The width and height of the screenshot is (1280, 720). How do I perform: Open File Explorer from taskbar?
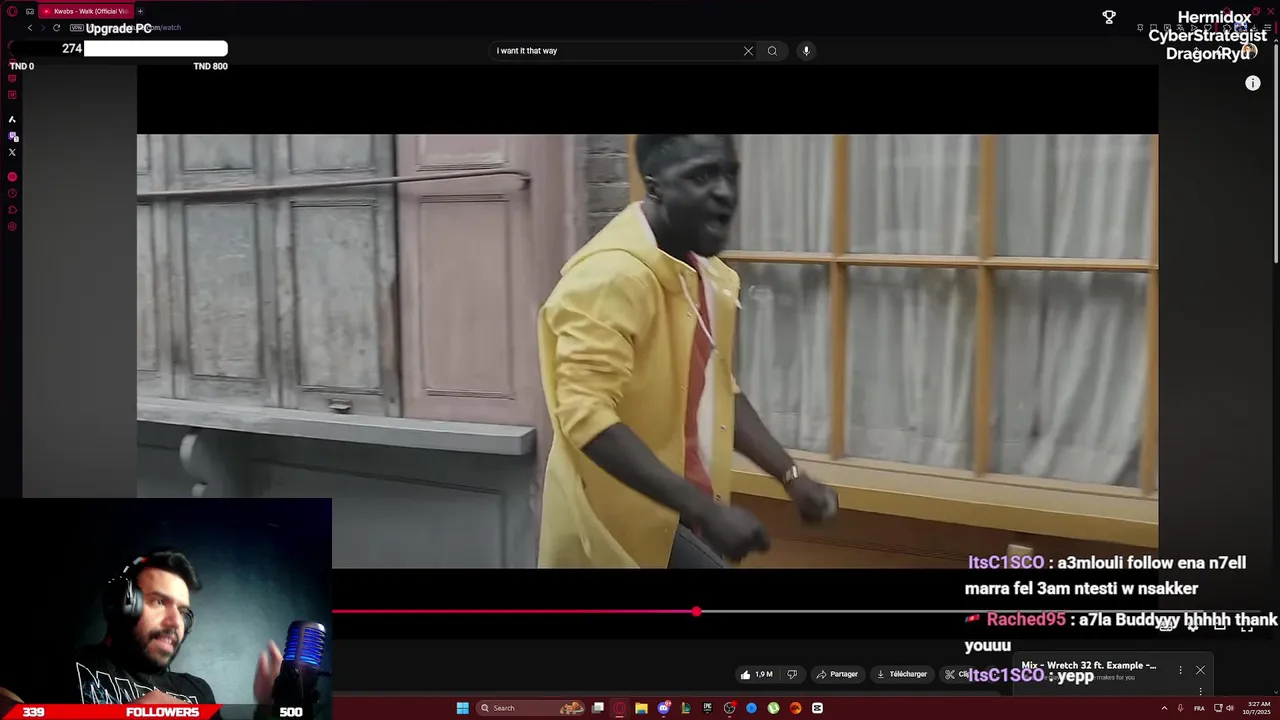pyautogui.click(x=641, y=708)
